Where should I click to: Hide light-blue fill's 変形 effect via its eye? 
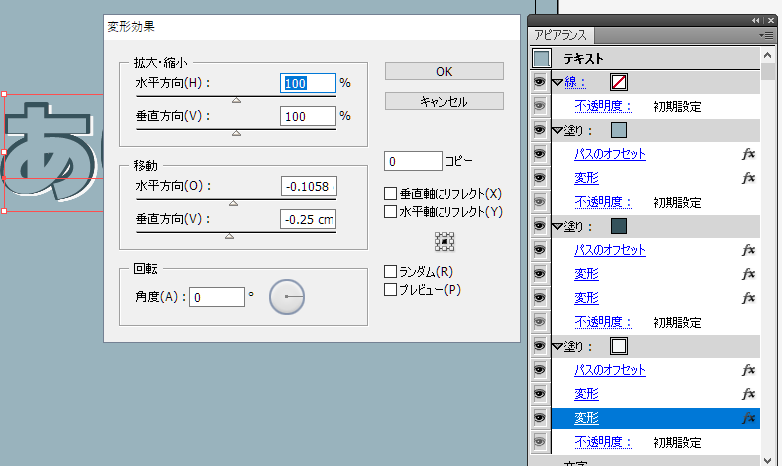(540, 178)
